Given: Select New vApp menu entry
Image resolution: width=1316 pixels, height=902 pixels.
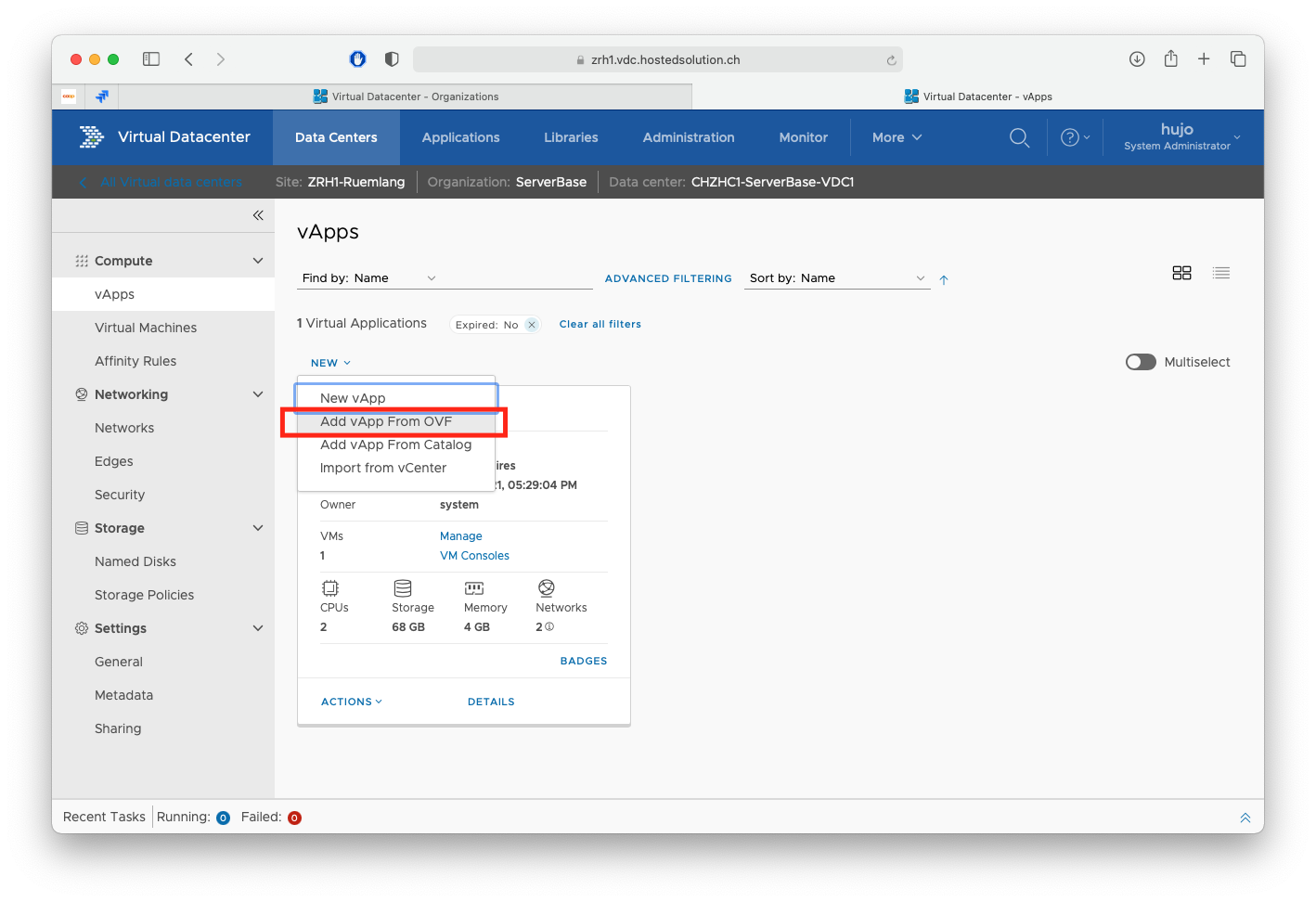Looking at the screenshot, I should pos(396,398).
